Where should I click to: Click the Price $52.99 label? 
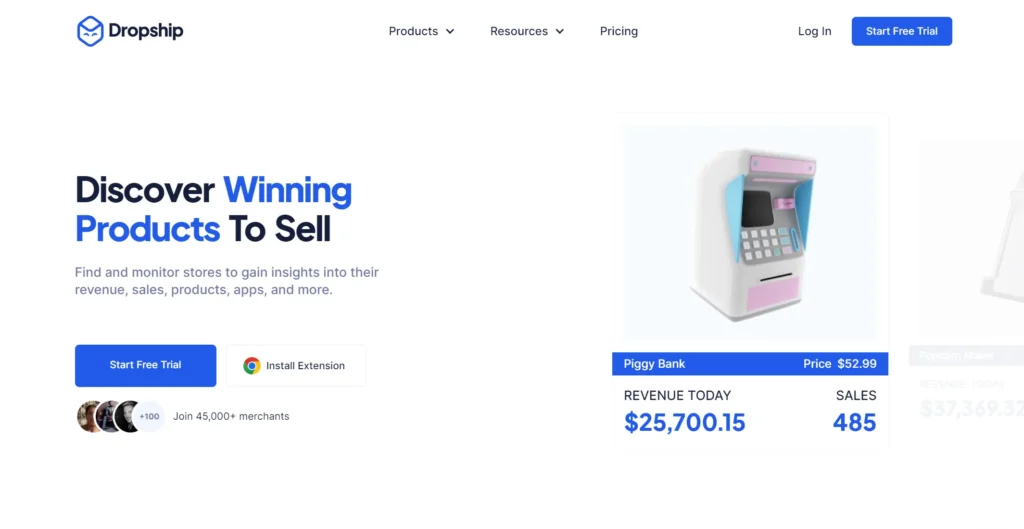840,364
